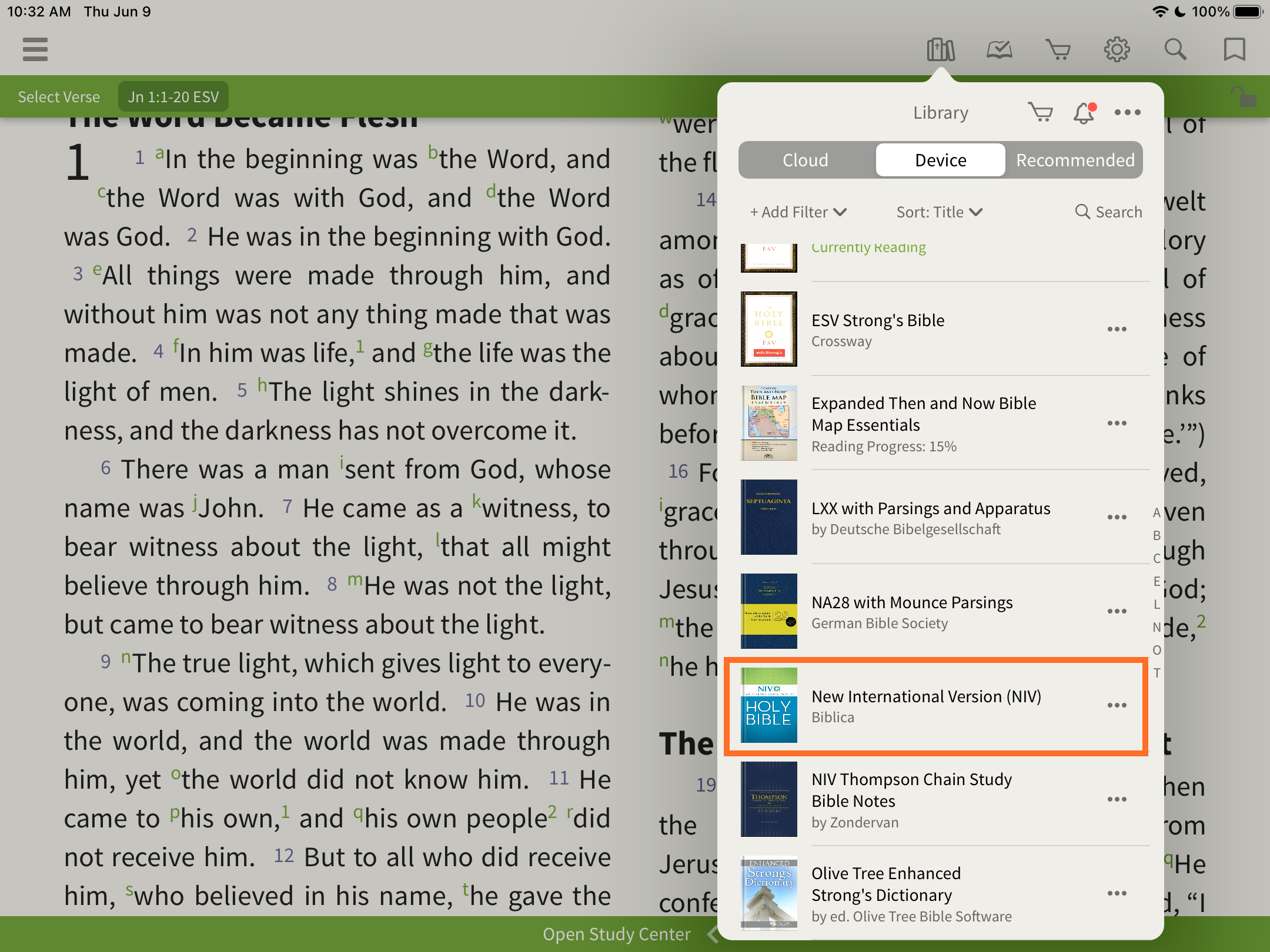This screenshot has height=952, width=1270.
Task: Tap Open Study Center bar
Action: pos(616,934)
